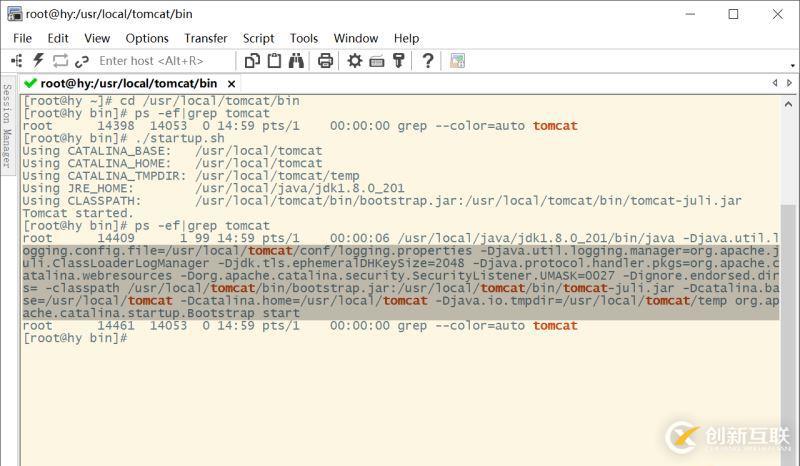Select the root@hy:/usr/local/tomcat/bin session tab
The image size is (800, 466).
(129, 83)
